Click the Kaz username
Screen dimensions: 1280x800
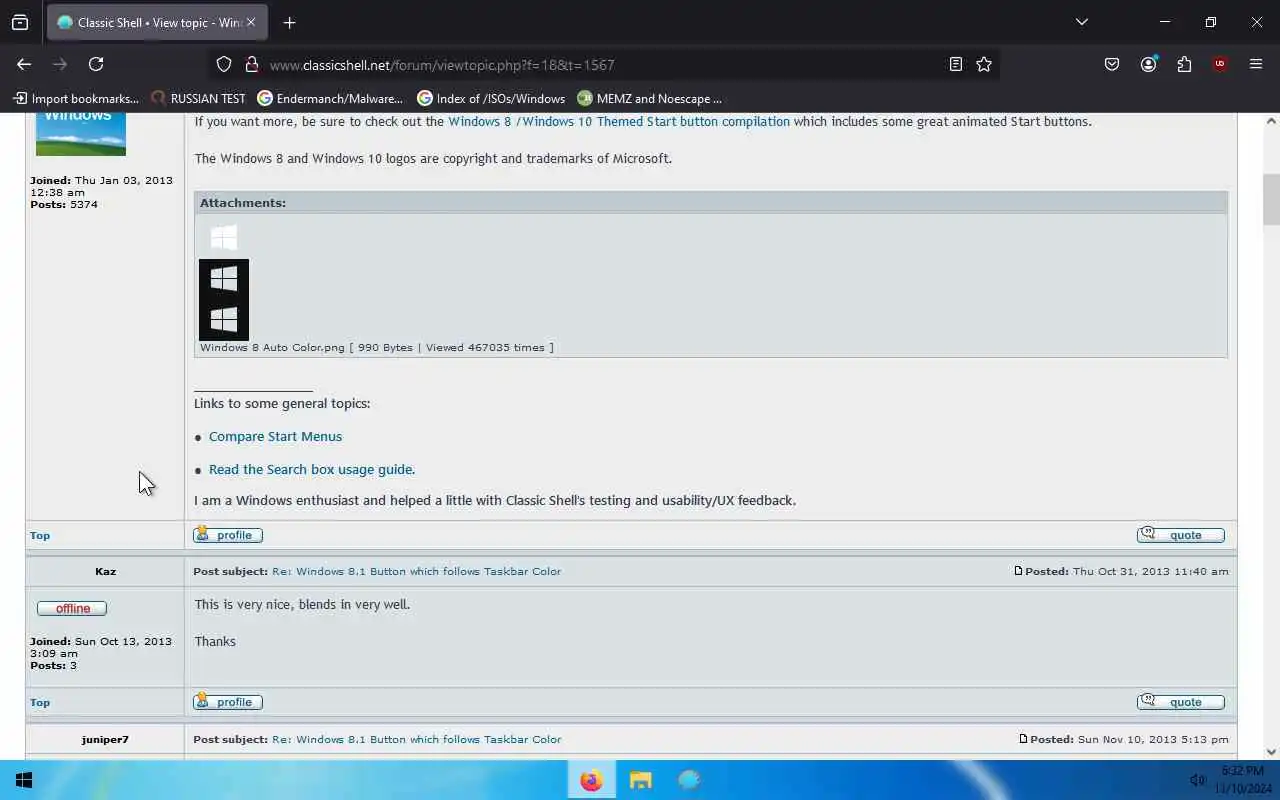(x=105, y=571)
